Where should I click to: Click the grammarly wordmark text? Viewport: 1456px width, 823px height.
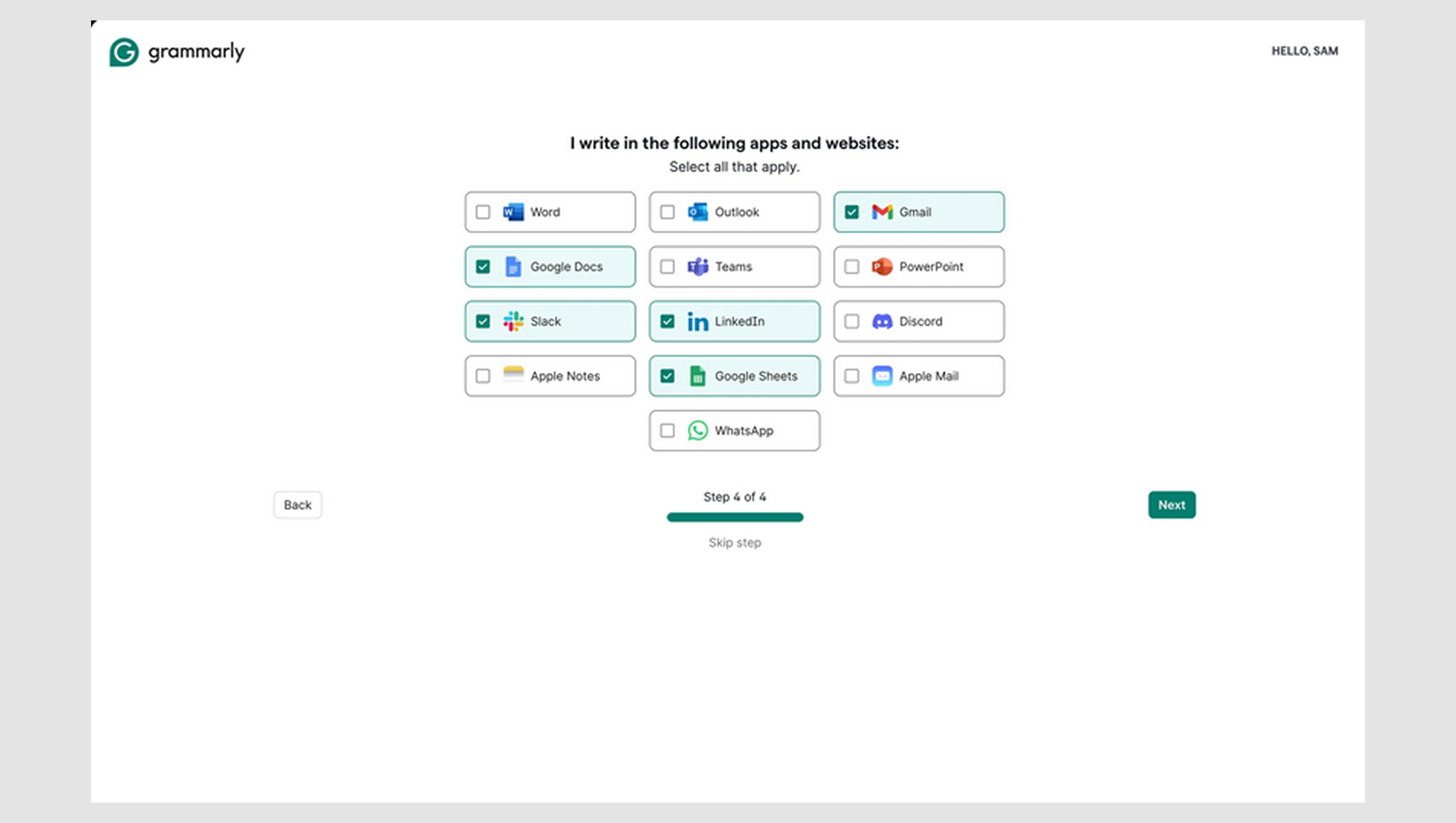click(197, 52)
